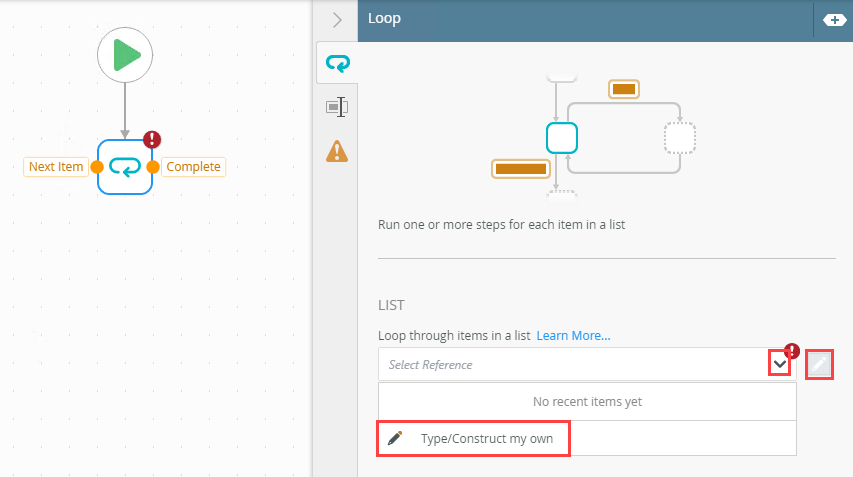Click the orange Next Item connector dot
The image size is (853, 477).
[97, 167]
